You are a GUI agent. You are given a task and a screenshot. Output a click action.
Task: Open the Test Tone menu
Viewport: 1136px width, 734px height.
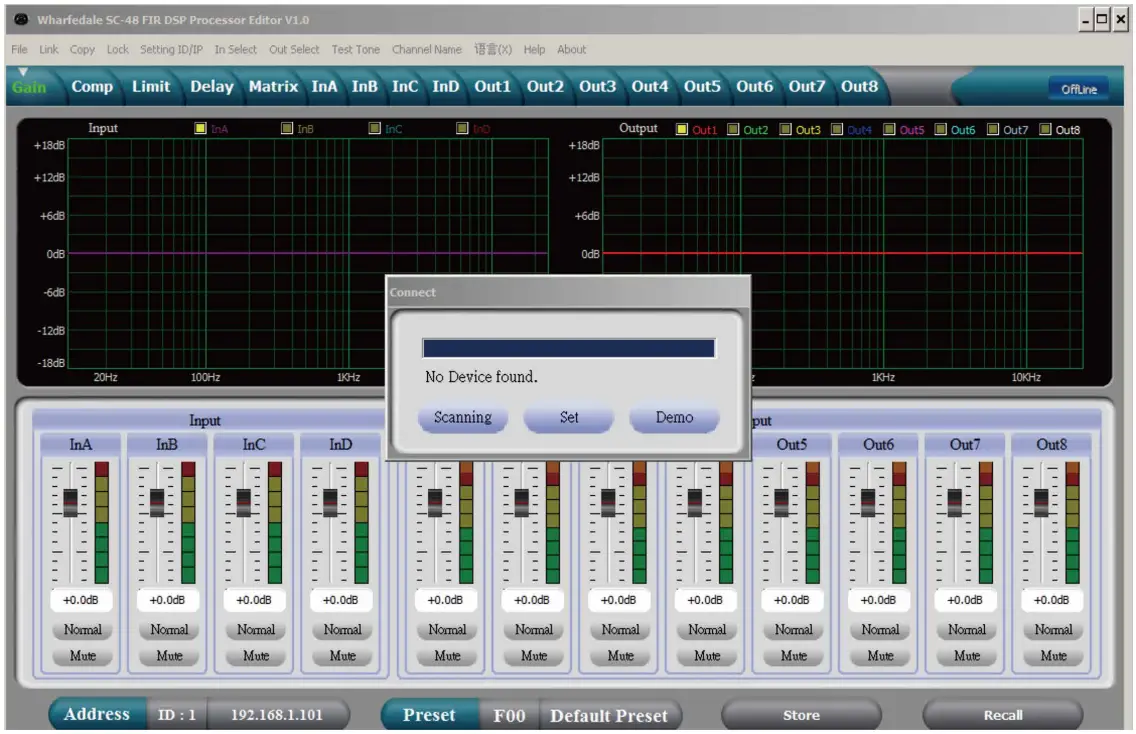click(355, 49)
